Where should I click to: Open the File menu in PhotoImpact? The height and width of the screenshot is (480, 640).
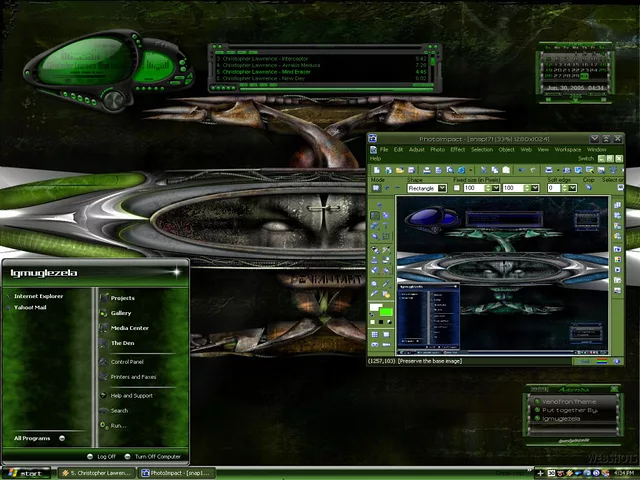pos(384,150)
